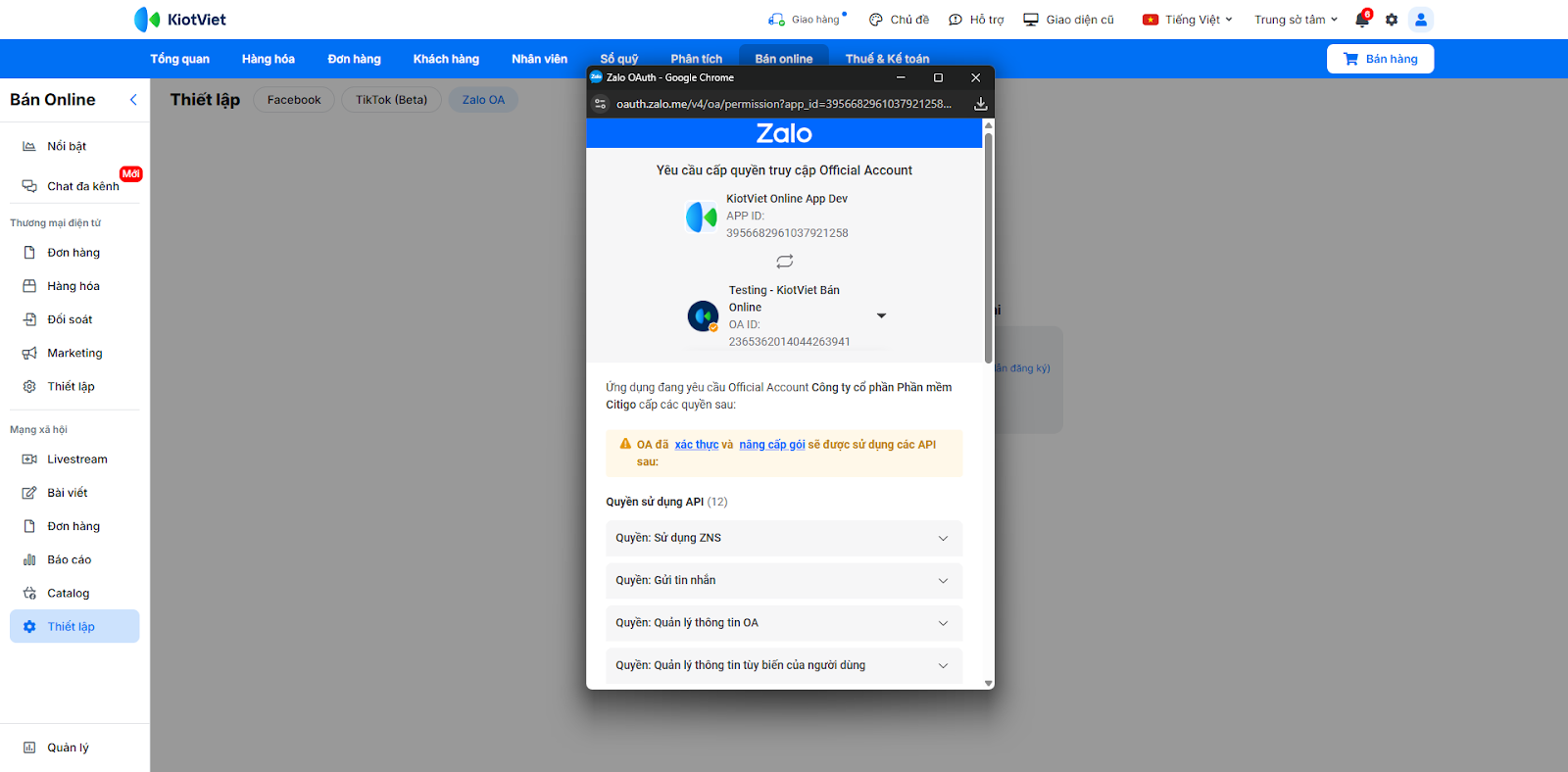Click the Zalo popup vertical scrollbar

[988, 245]
